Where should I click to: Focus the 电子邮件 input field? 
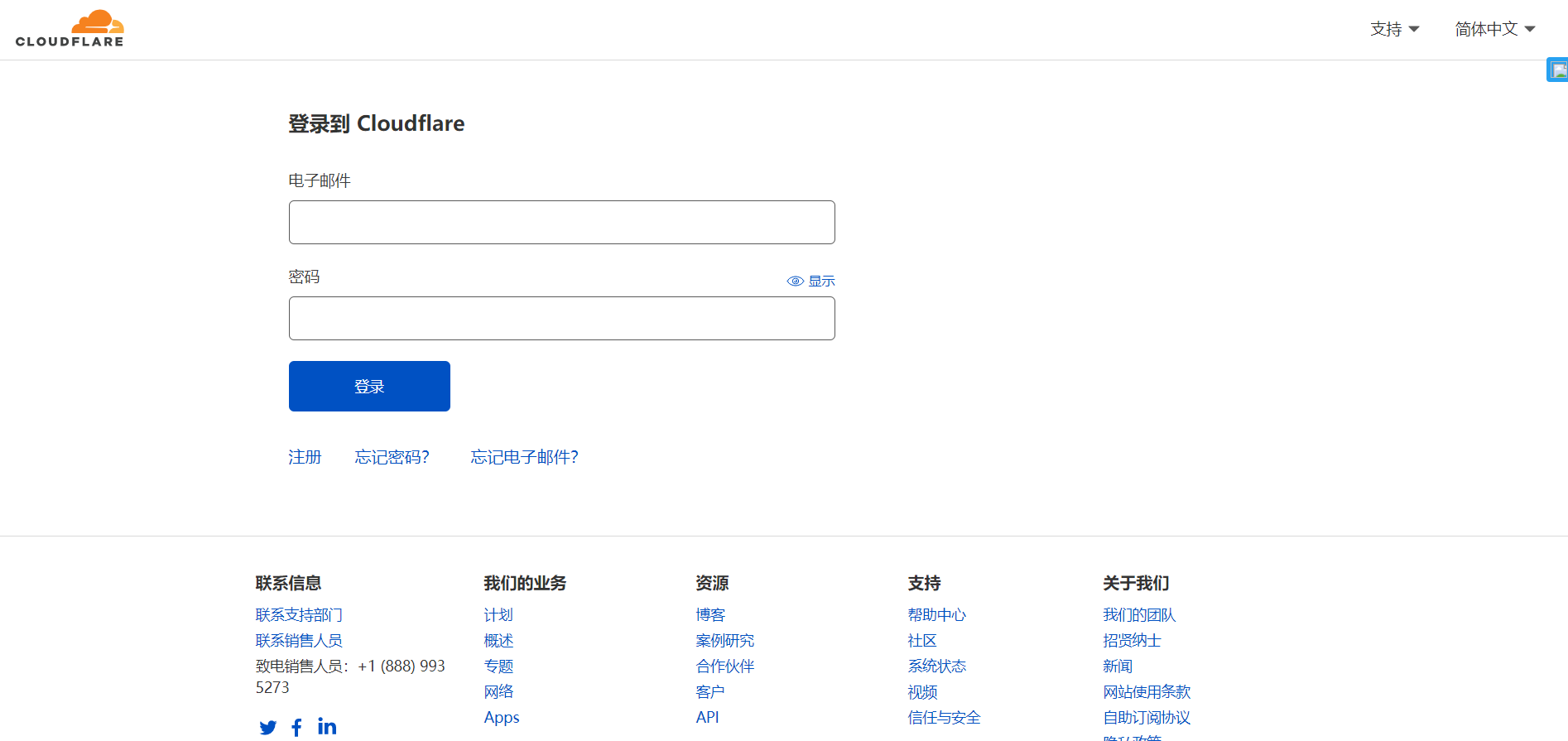click(x=562, y=222)
